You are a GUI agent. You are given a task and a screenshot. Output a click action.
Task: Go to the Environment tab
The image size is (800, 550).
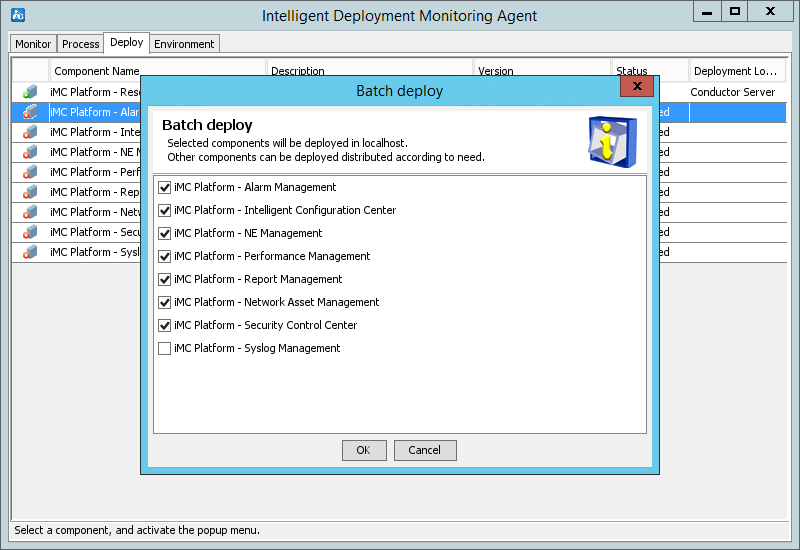click(x=184, y=44)
